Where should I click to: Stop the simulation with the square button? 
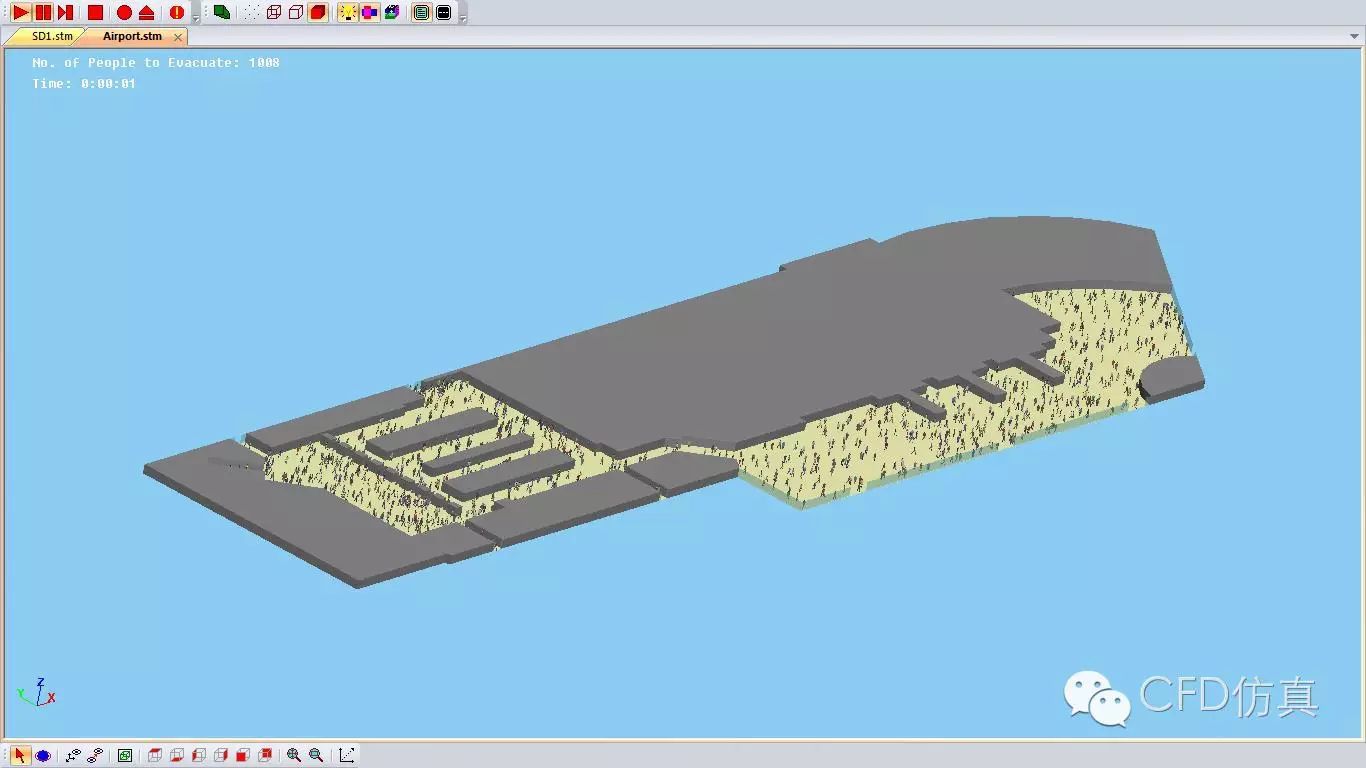(95, 12)
